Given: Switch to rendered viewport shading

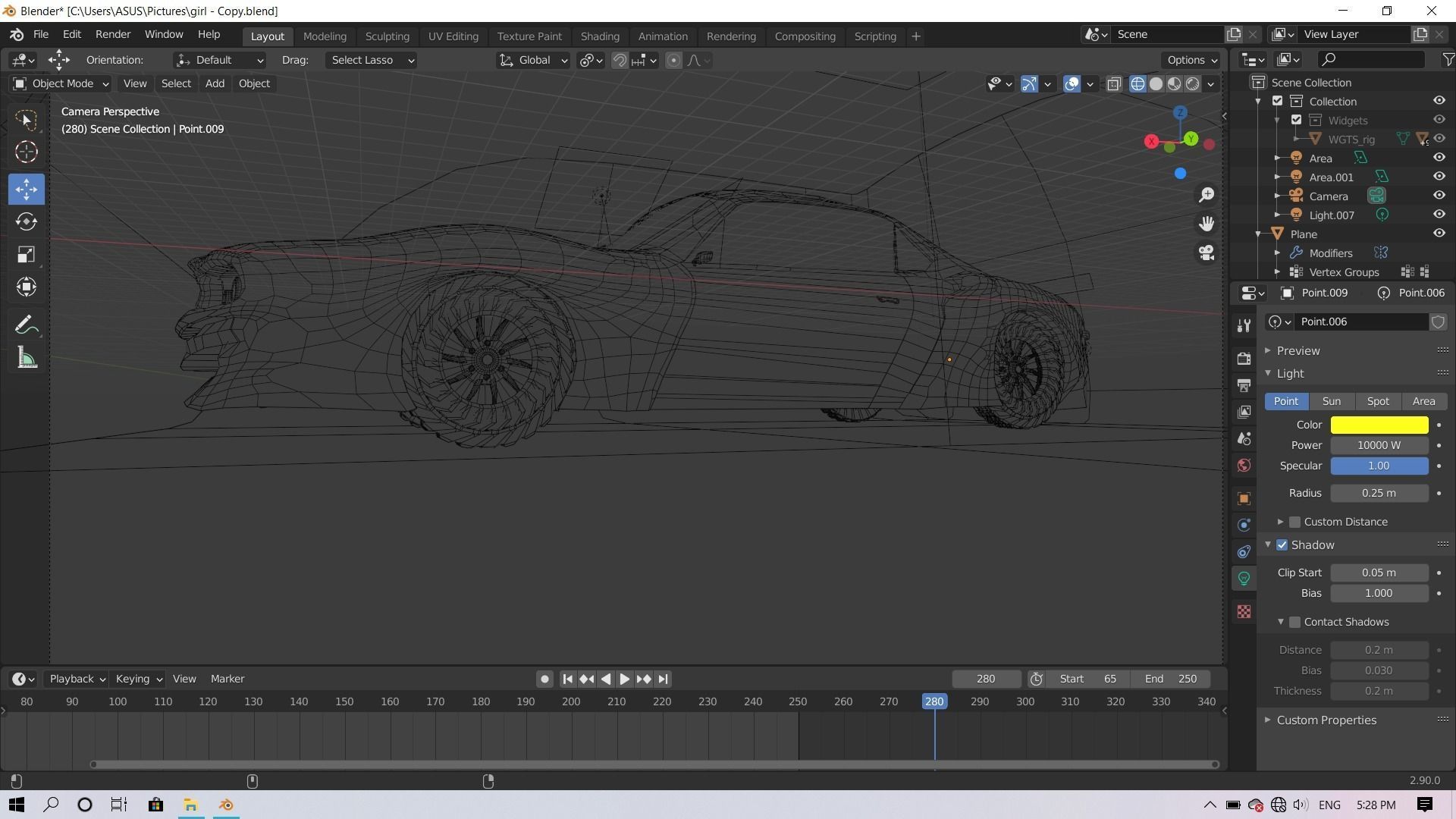Looking at the screenshot, I should pos(1192,84).
